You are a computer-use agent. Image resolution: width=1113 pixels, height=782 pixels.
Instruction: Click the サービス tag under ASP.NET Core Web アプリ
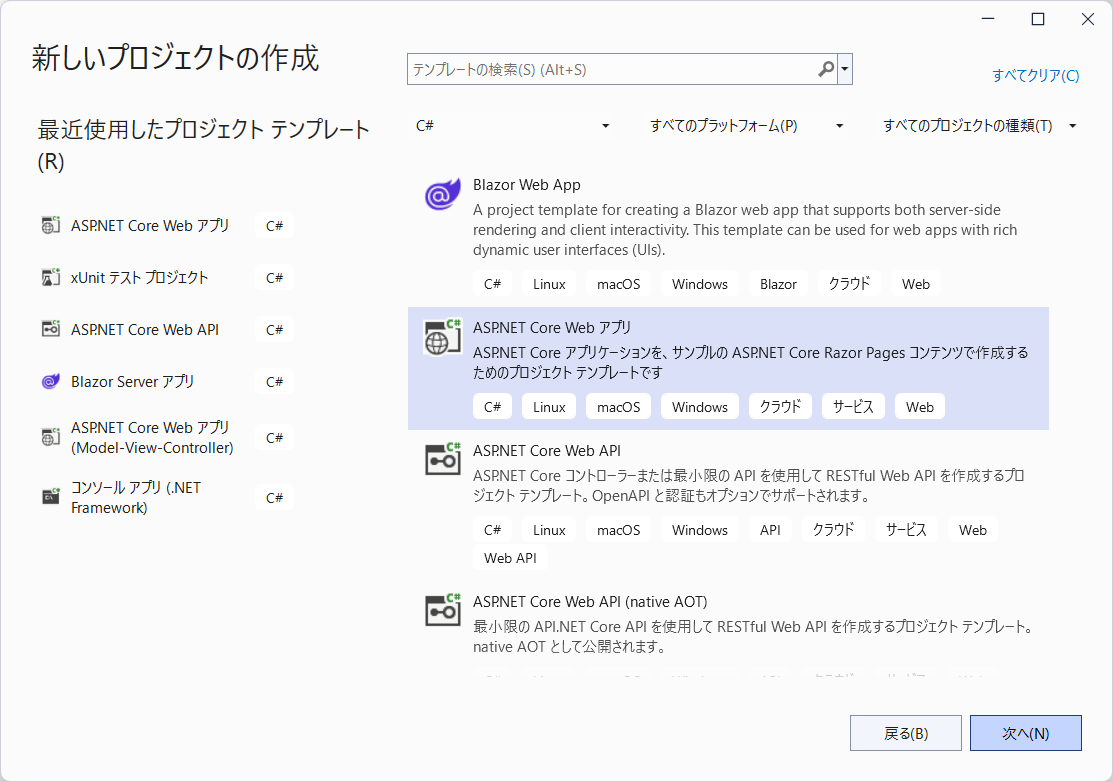tap(852, 407)
